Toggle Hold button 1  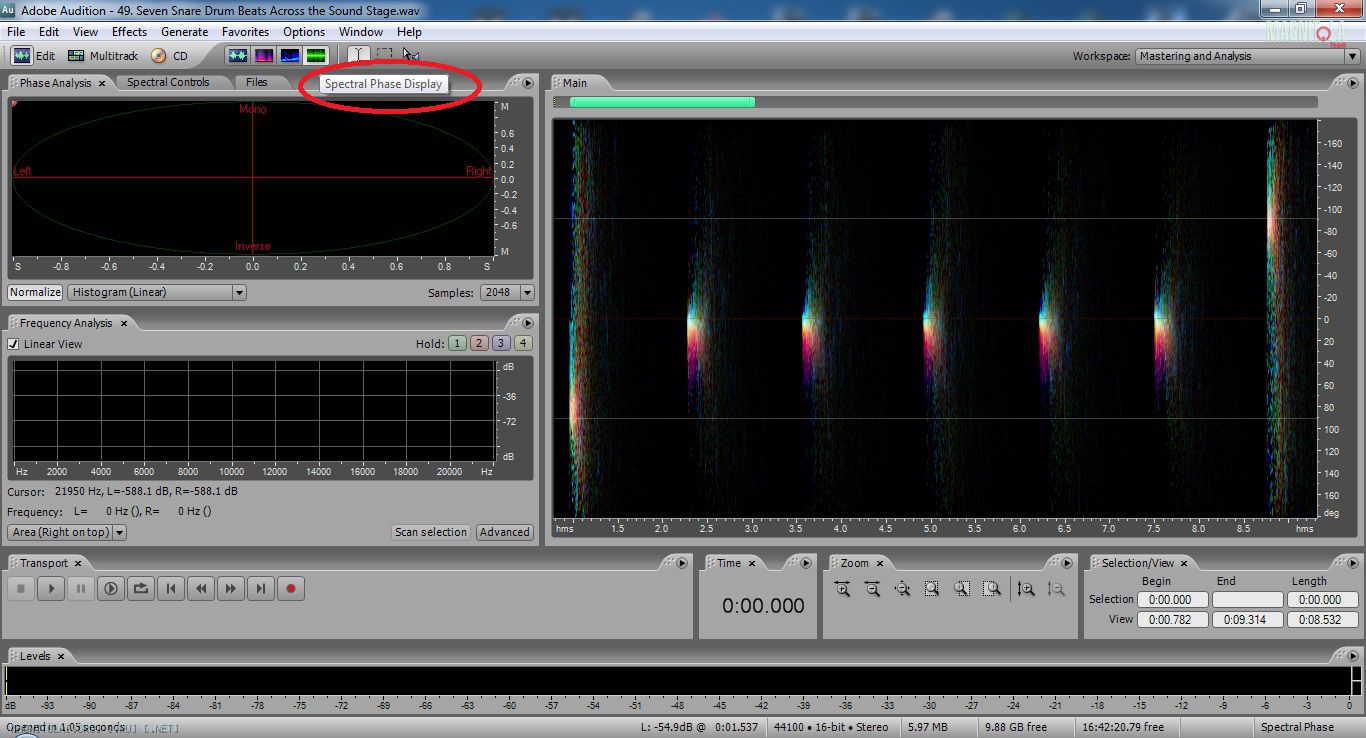point(457,343)
